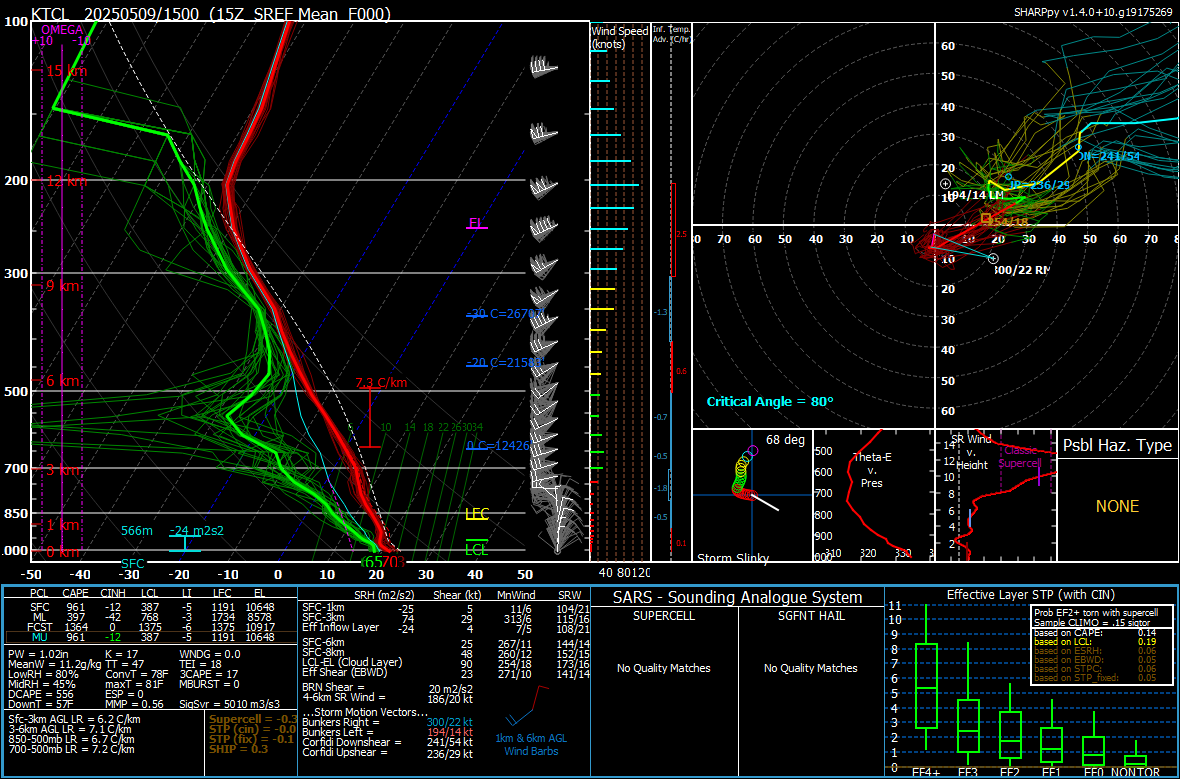Click the MeanW = 11.2g/kg readout
This screenshot has height=779, width=1180.
coord(54,665)
